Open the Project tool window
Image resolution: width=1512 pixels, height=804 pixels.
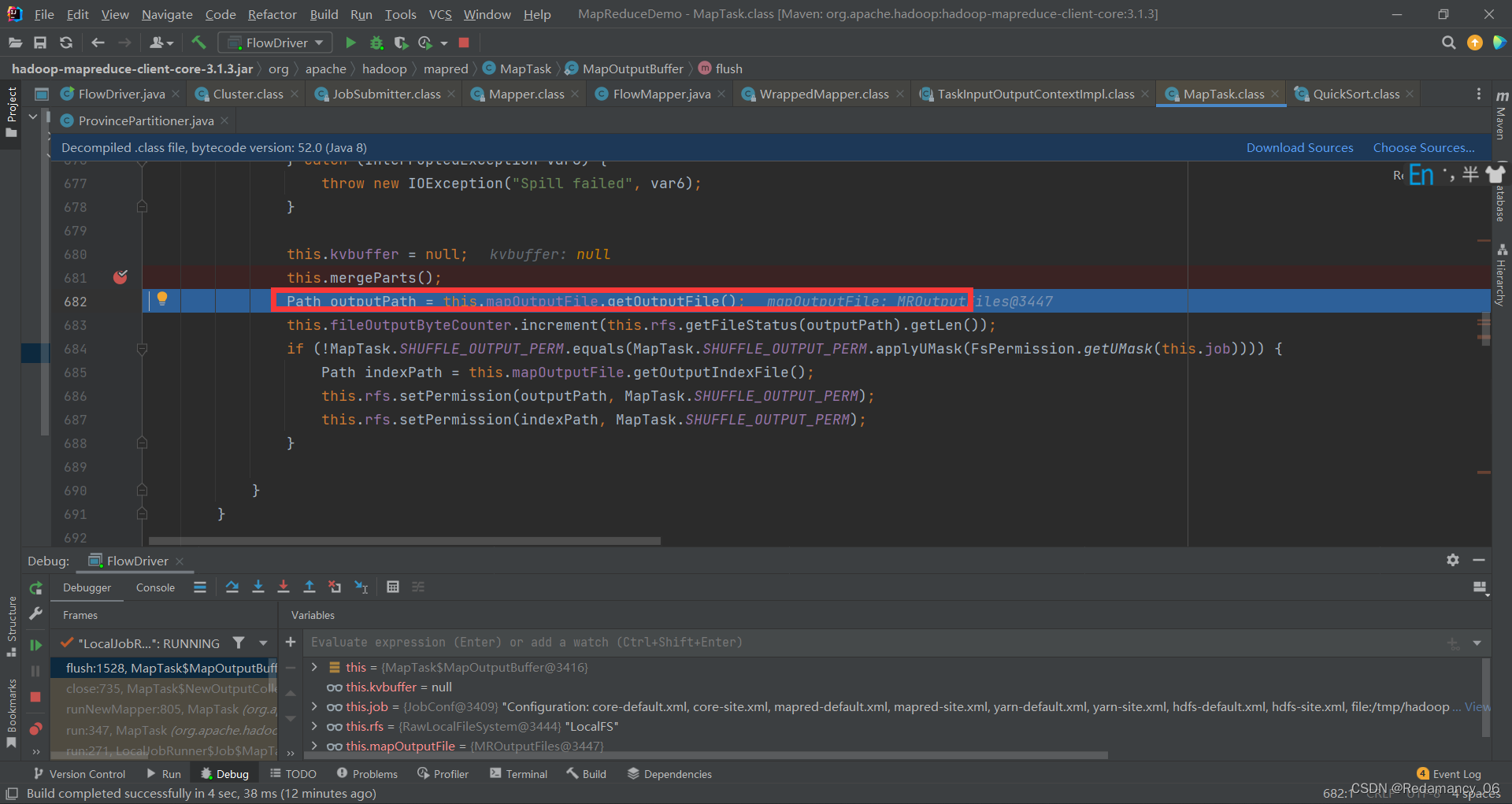pyautogui.click(x=11, y=112)
